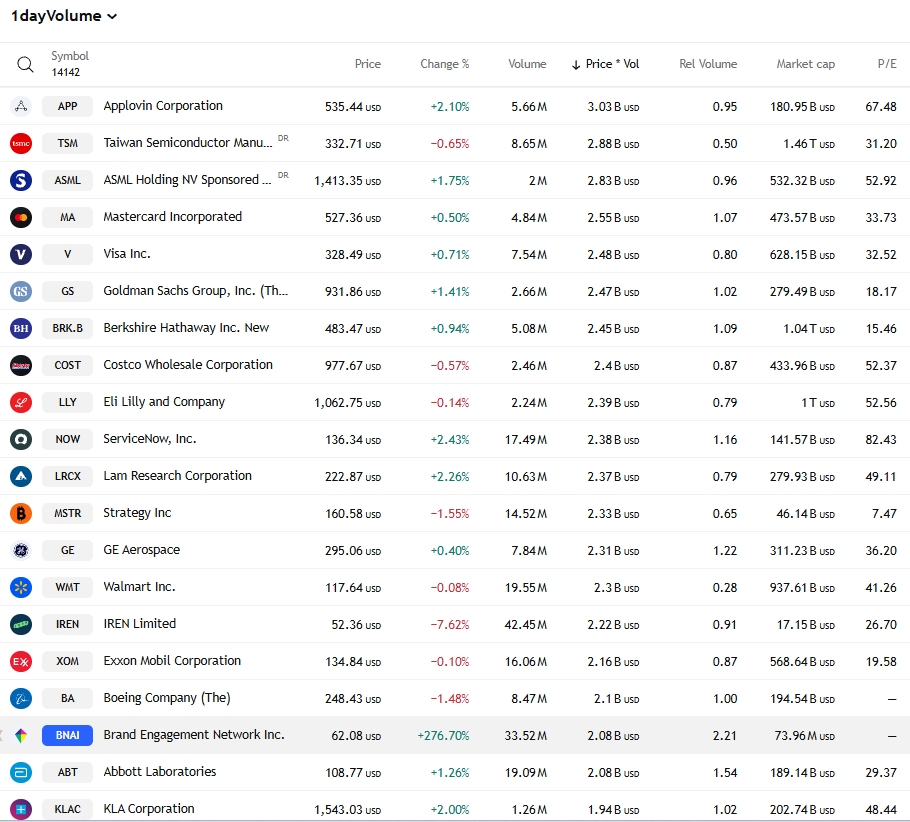Click the IREN Limited logo icon
Image resolution: width=910 pixels, height=822 pixels.
pos(21,625)
